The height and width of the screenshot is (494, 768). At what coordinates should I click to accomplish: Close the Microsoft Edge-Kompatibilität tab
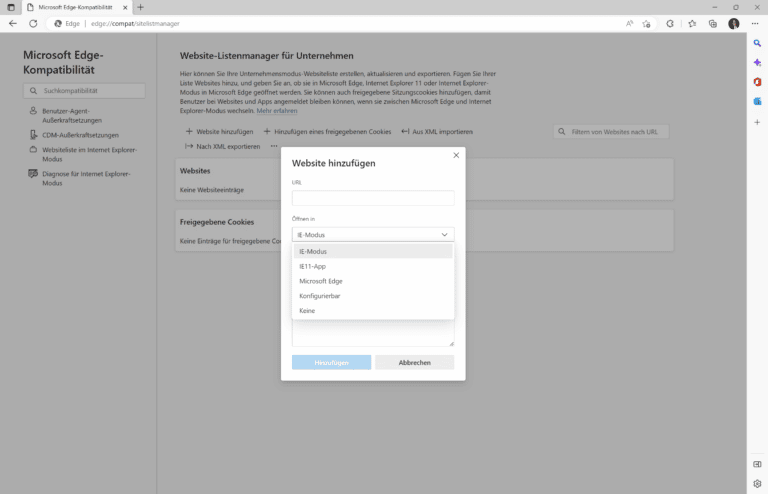[x=125, y=7]
